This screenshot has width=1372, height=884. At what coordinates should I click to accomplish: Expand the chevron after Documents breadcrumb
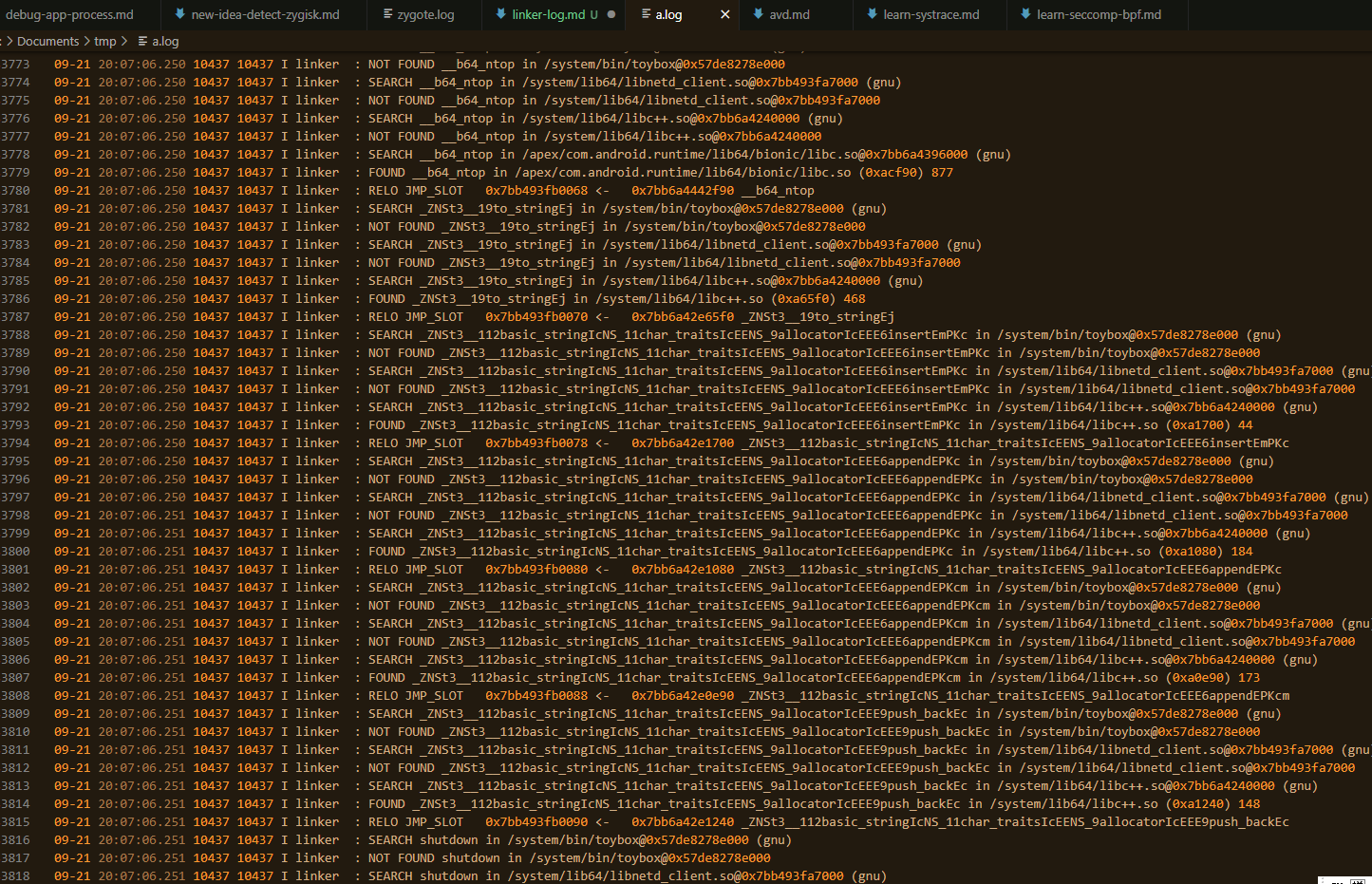(86, 41)
